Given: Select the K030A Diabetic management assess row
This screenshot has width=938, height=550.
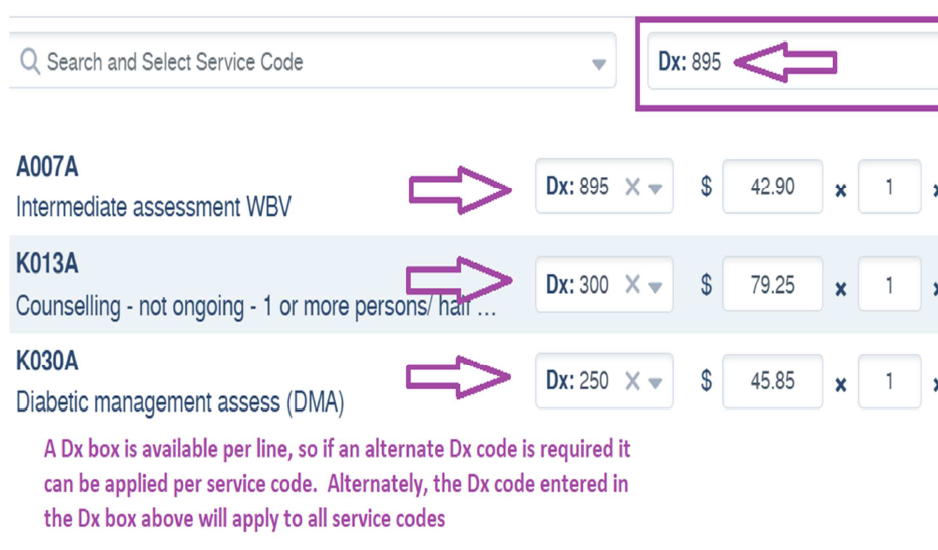Looking at the screenshot, I should pos(474,381).
